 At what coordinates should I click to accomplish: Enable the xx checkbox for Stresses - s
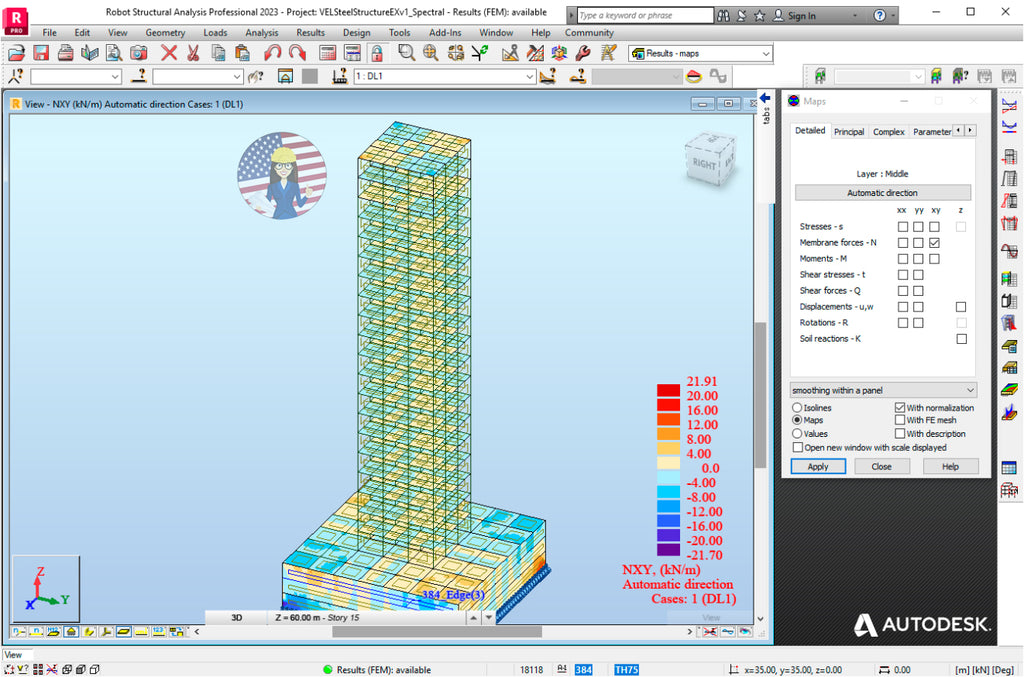tap(902, 226)
